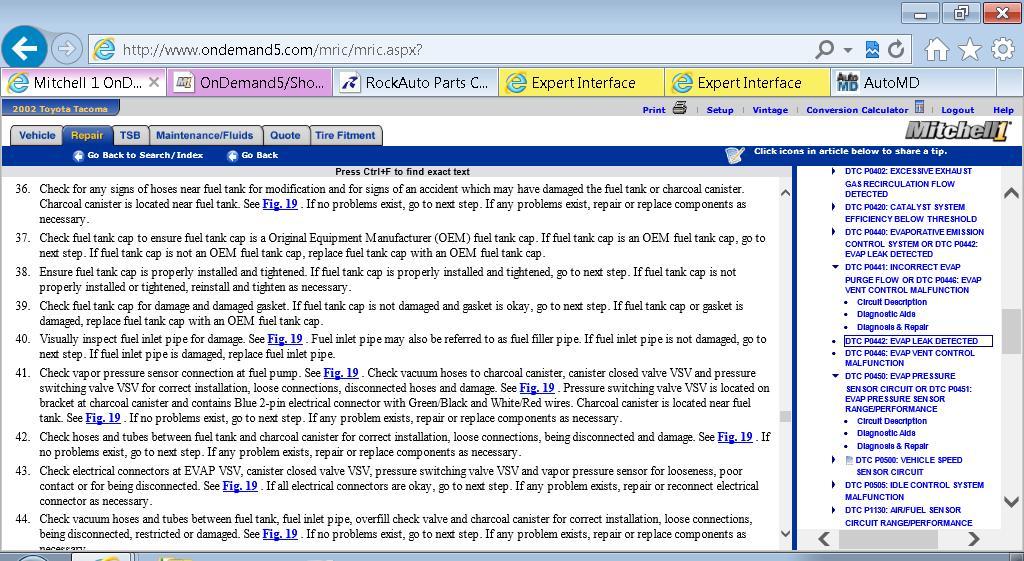Click the Go Back arrow icon
The height and width of the screenshot is (561, 1024).
click(232, 155)
